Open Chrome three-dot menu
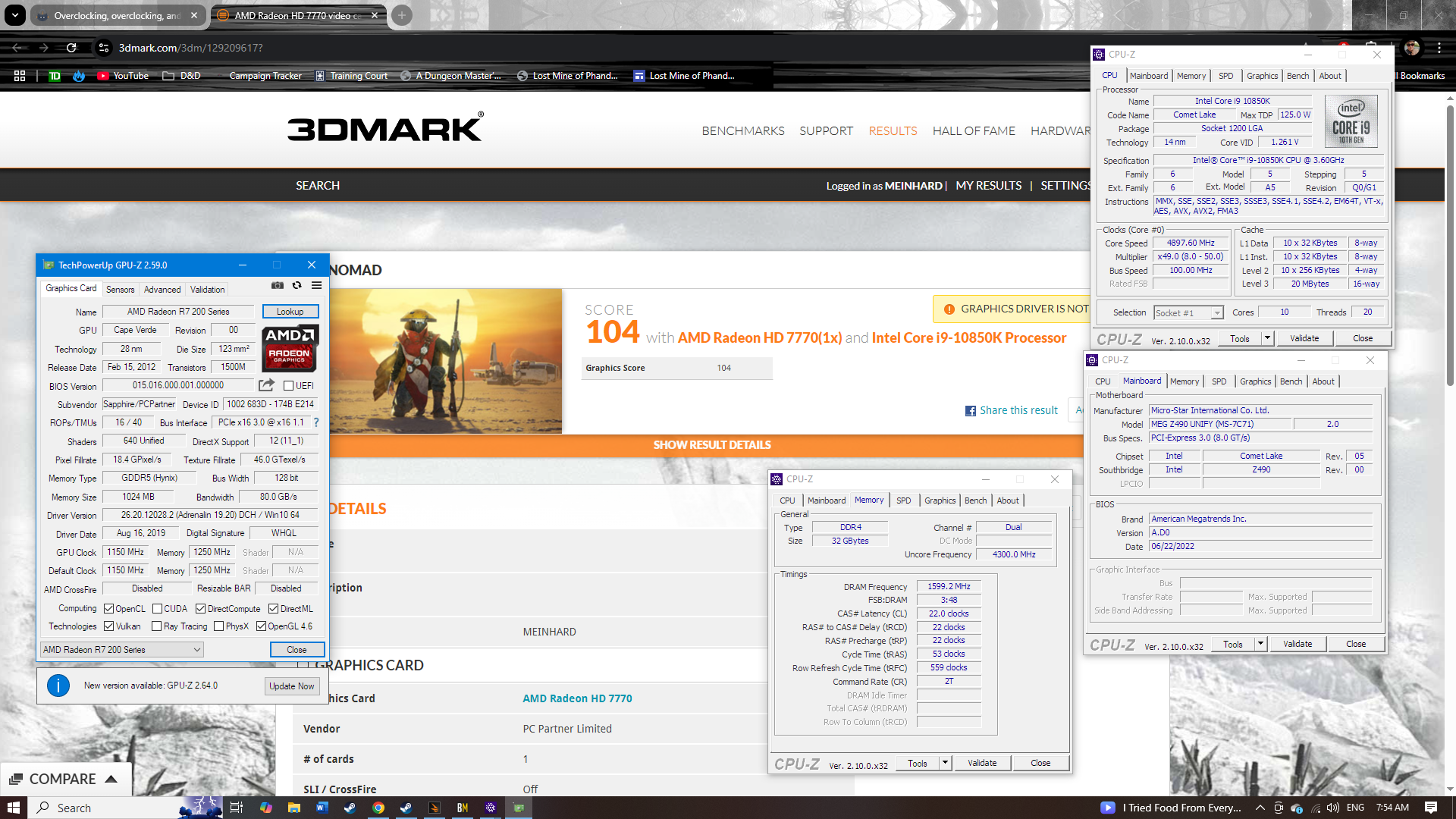This screenshot has width=1456, height=819. pos(1439,48)
